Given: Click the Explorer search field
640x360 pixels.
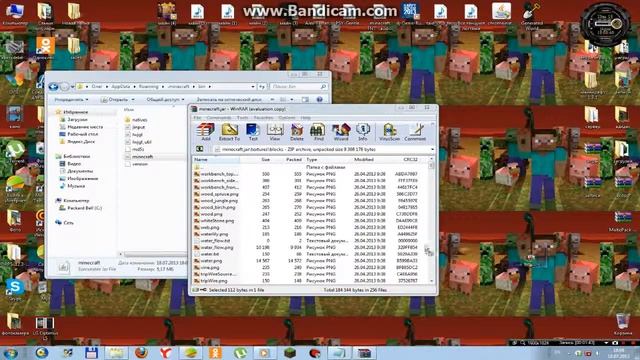Looking at the screenshot, I should pos(299,87).
